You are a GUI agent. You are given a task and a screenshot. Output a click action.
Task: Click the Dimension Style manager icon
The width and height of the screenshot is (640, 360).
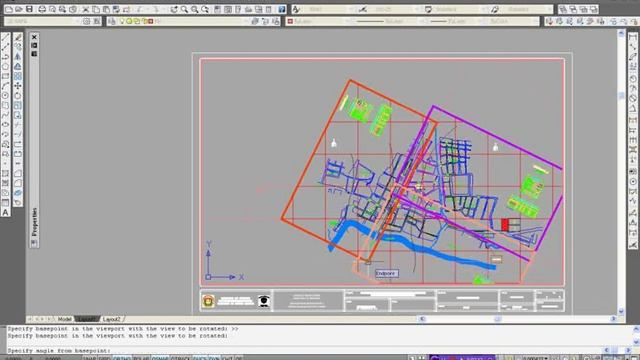point(362,9)
